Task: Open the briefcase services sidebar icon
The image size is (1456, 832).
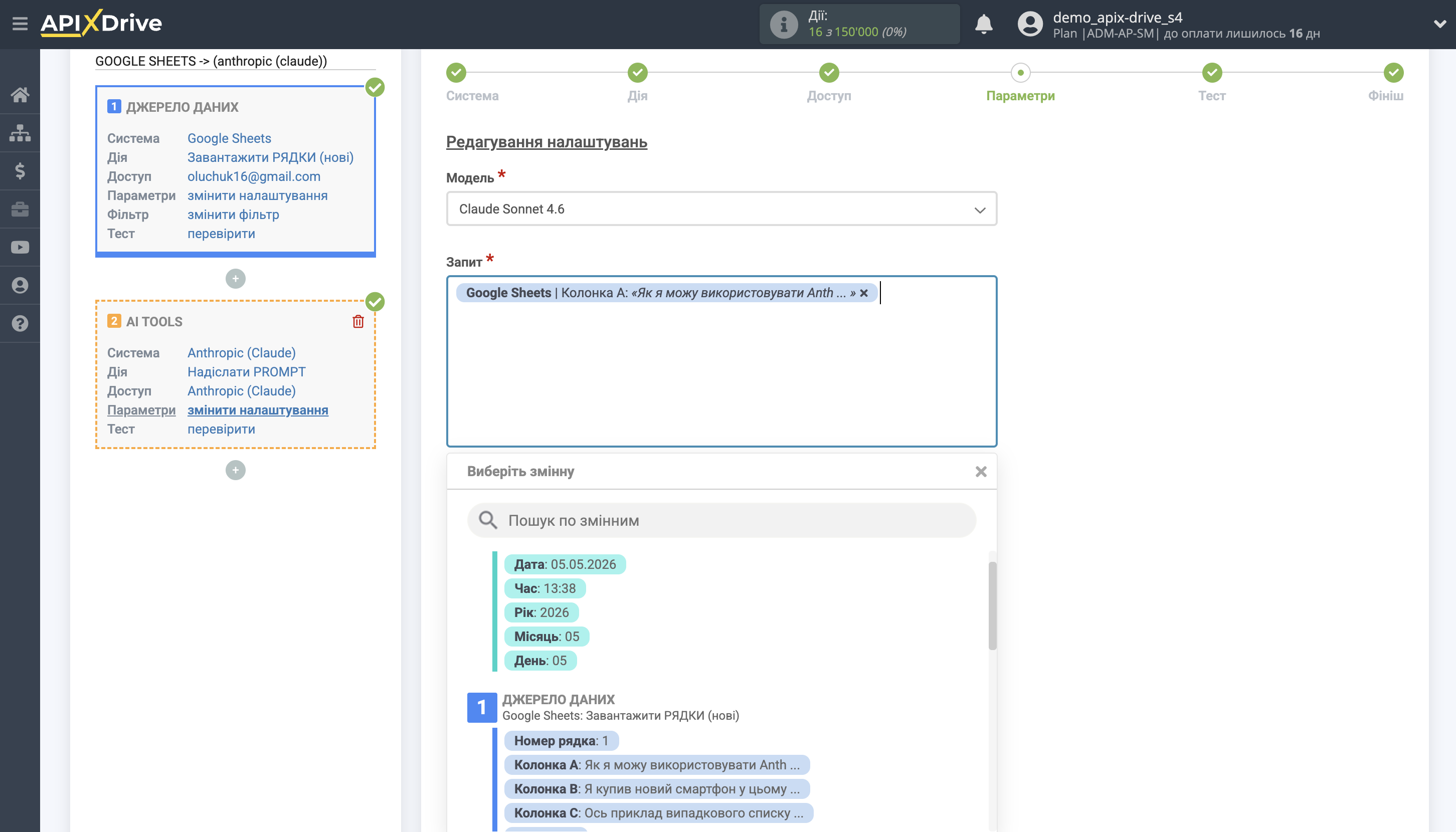Action: tap(20, 209)
